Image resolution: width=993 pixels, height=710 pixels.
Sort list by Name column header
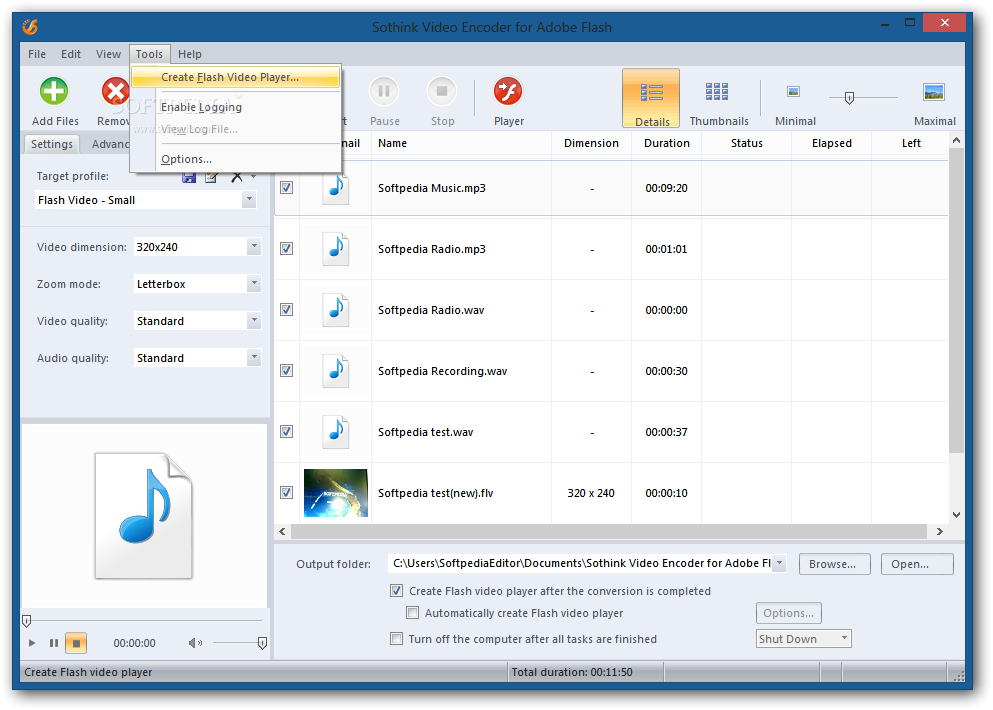pos(461,143)
